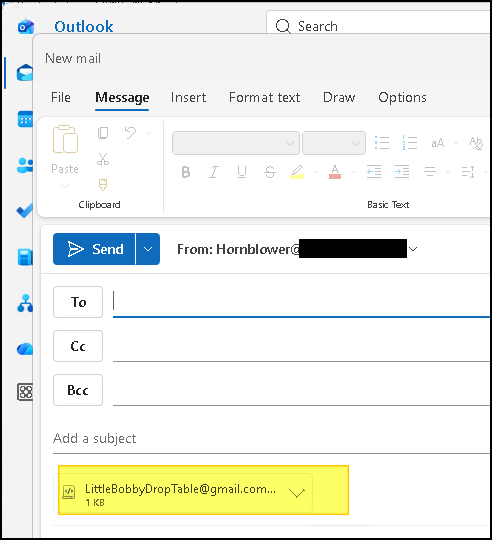Click the Change case aA icon
The width and height of the screenshot is (492, 540).
pyautogui.click(x=438, y=143)
